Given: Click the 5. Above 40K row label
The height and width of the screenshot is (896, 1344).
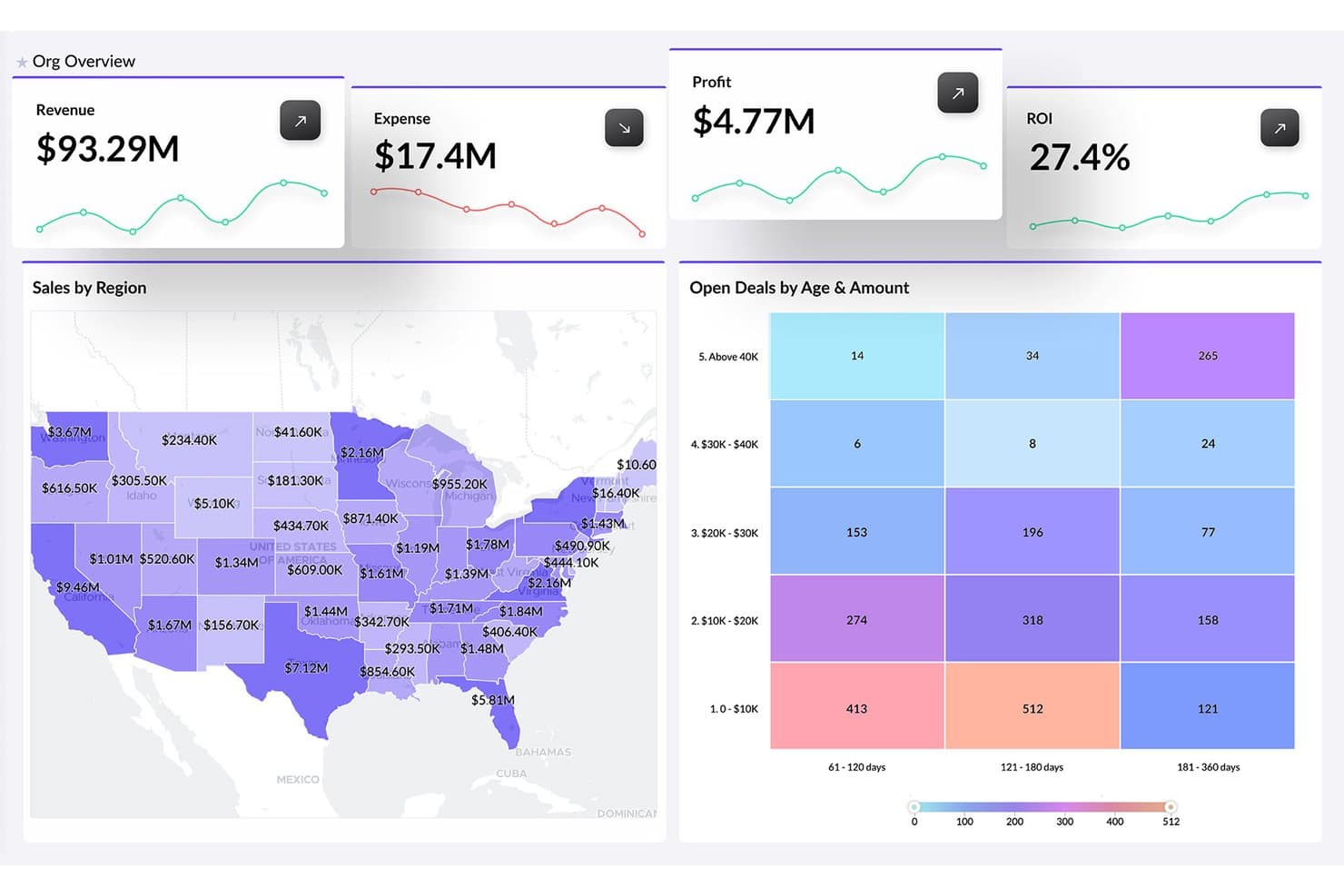Looking at the screenshot, I should (x=728, y=357).
